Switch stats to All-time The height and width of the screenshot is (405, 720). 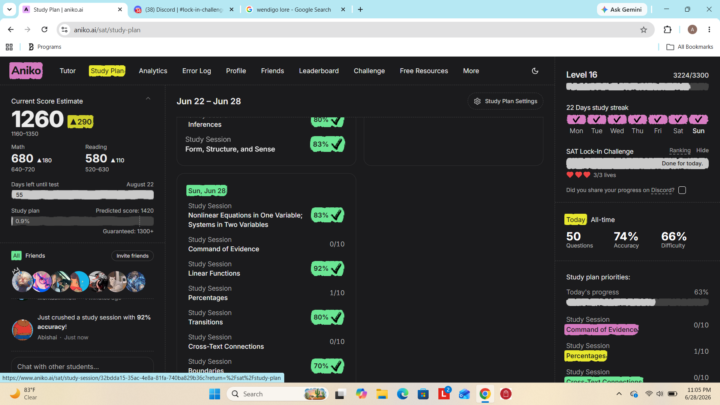602,219
